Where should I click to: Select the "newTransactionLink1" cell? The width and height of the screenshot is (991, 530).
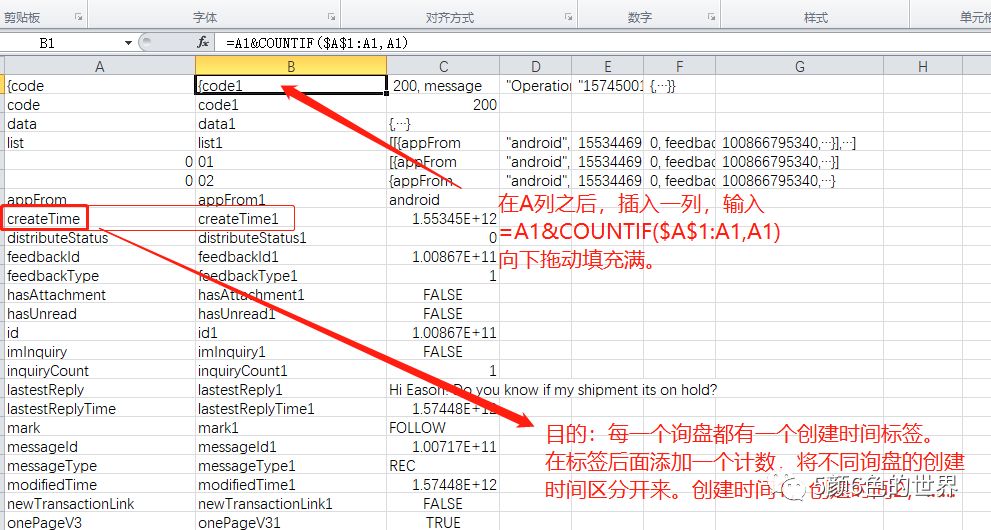pyautogui.click(x=291, y=503)
